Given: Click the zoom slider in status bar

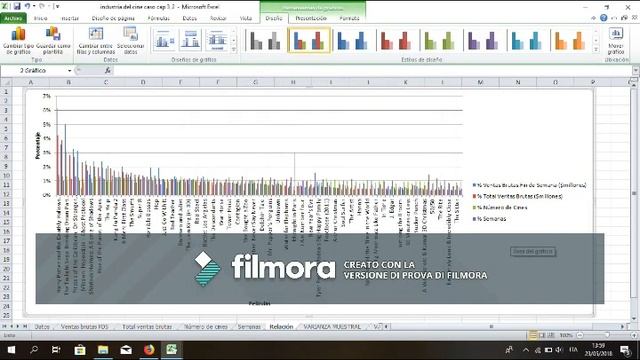Looking at the screenshot, I should (607, 335).
